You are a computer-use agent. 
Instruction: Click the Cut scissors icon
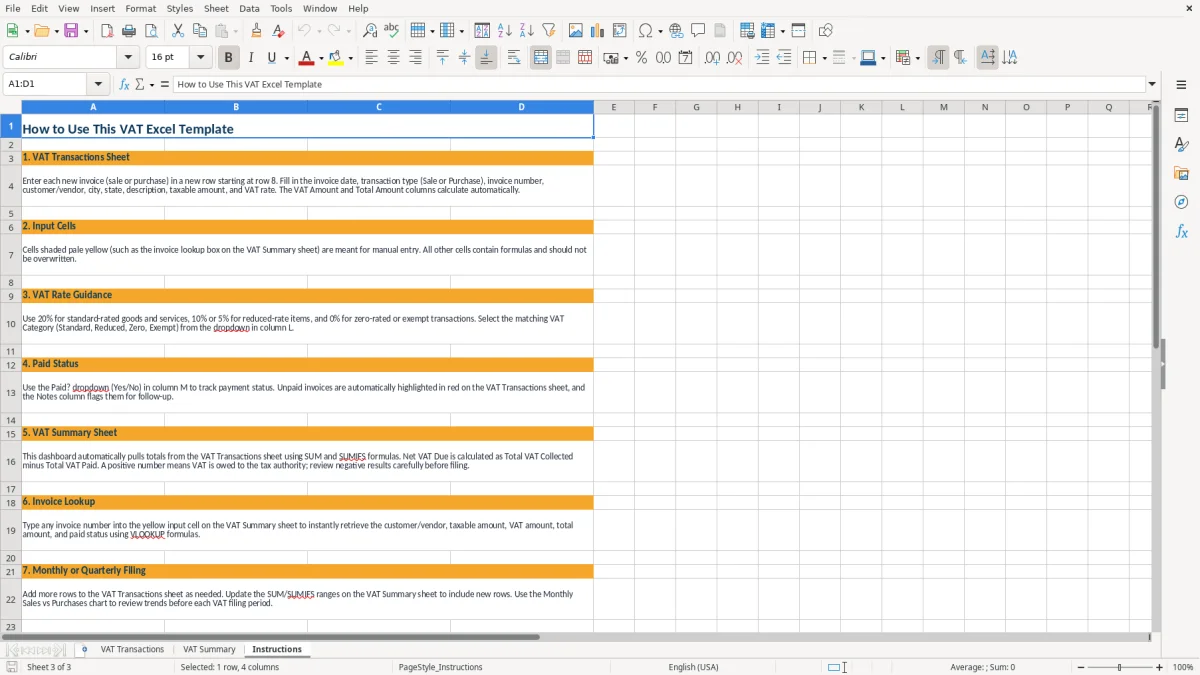(178, 31)
